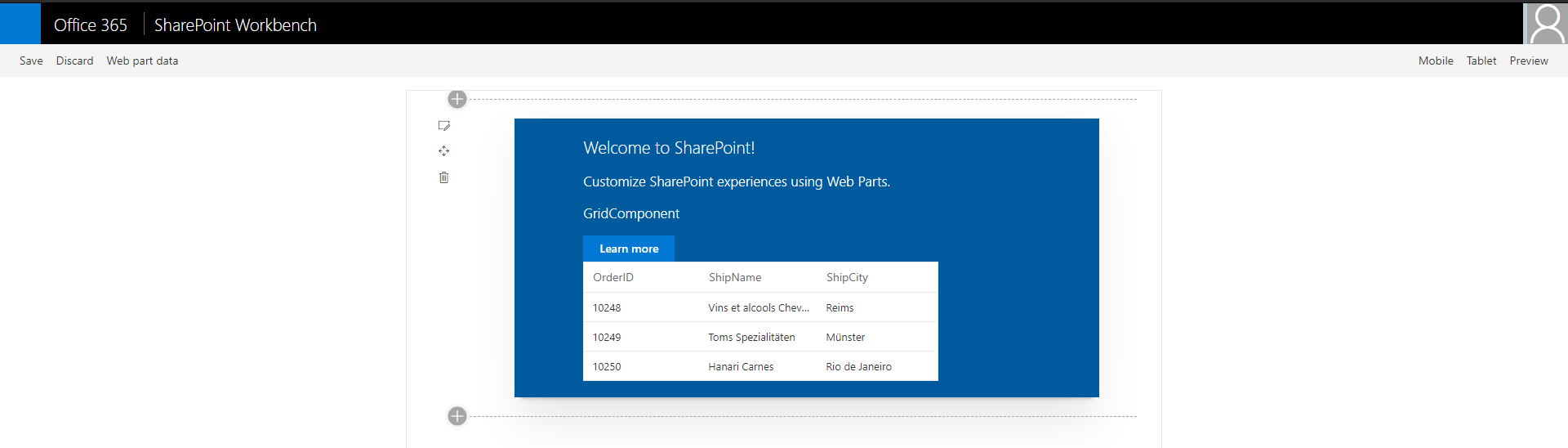1568x448 pixels.
Task: Click the ShipCity column header
Action: [847, 277]
